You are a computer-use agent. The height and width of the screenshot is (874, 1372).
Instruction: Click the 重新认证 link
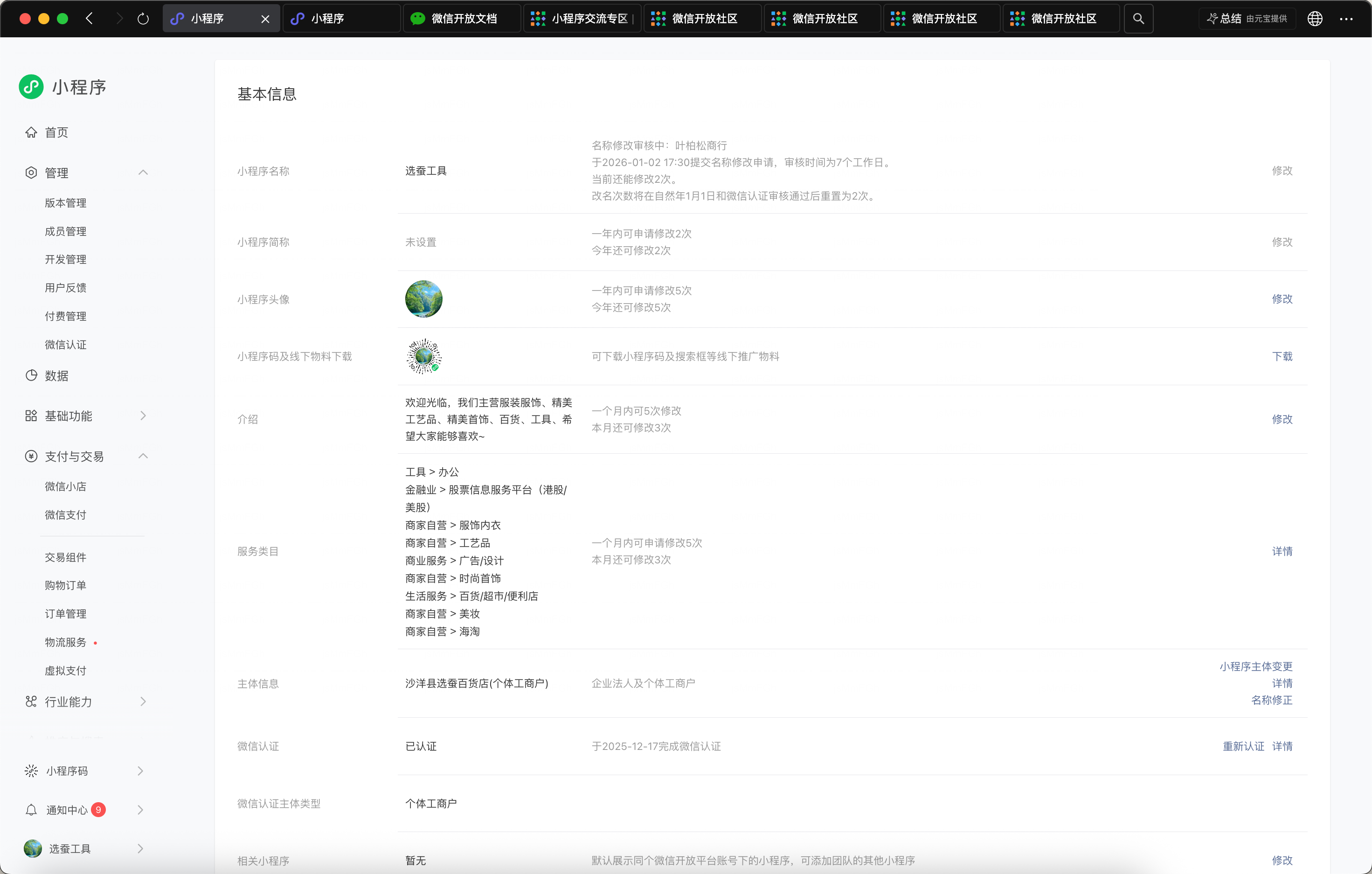pyautogui.click(x=1243, y=746)
